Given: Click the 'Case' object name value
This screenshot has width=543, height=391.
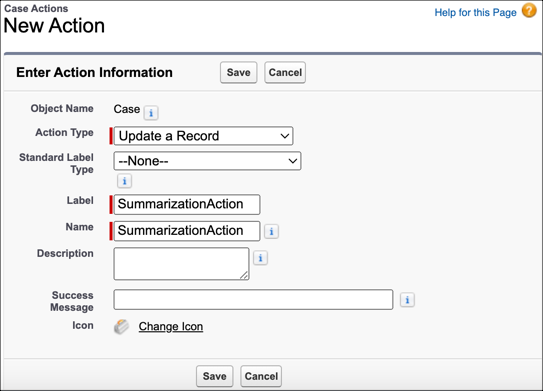Looking at the screenshot, I should [127, 109].
